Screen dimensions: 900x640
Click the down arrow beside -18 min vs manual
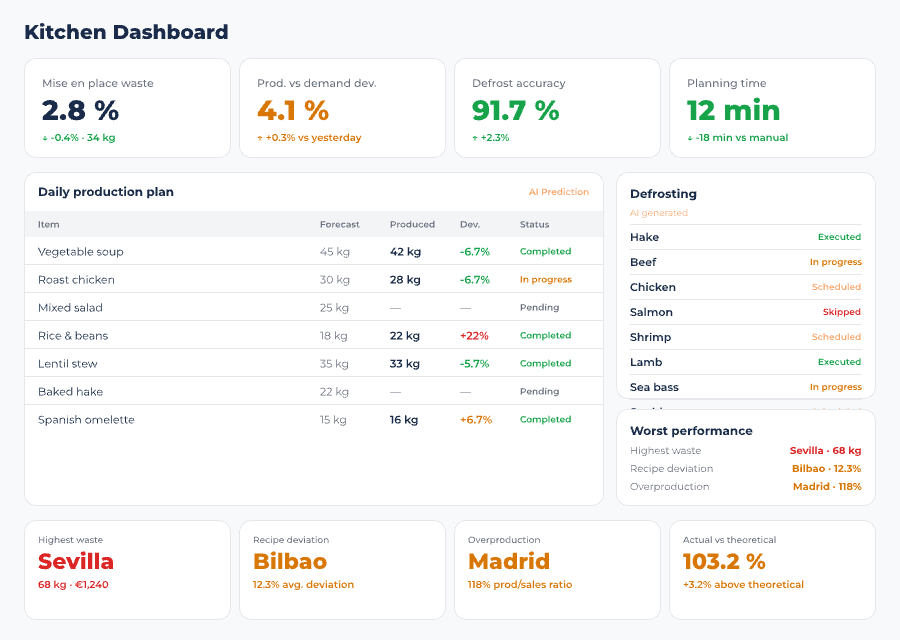tap(690, 138)
